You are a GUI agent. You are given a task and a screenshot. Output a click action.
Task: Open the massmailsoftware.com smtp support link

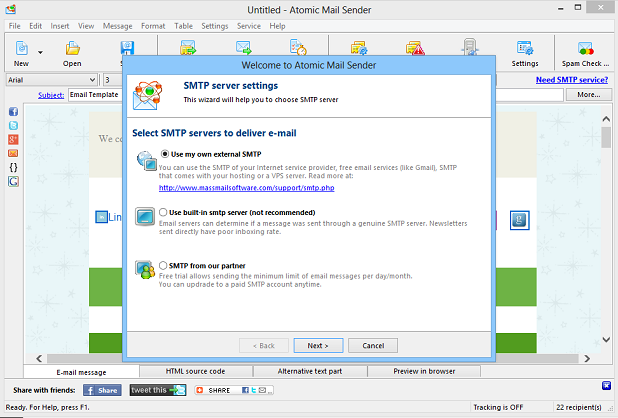(x=247, y=188)
